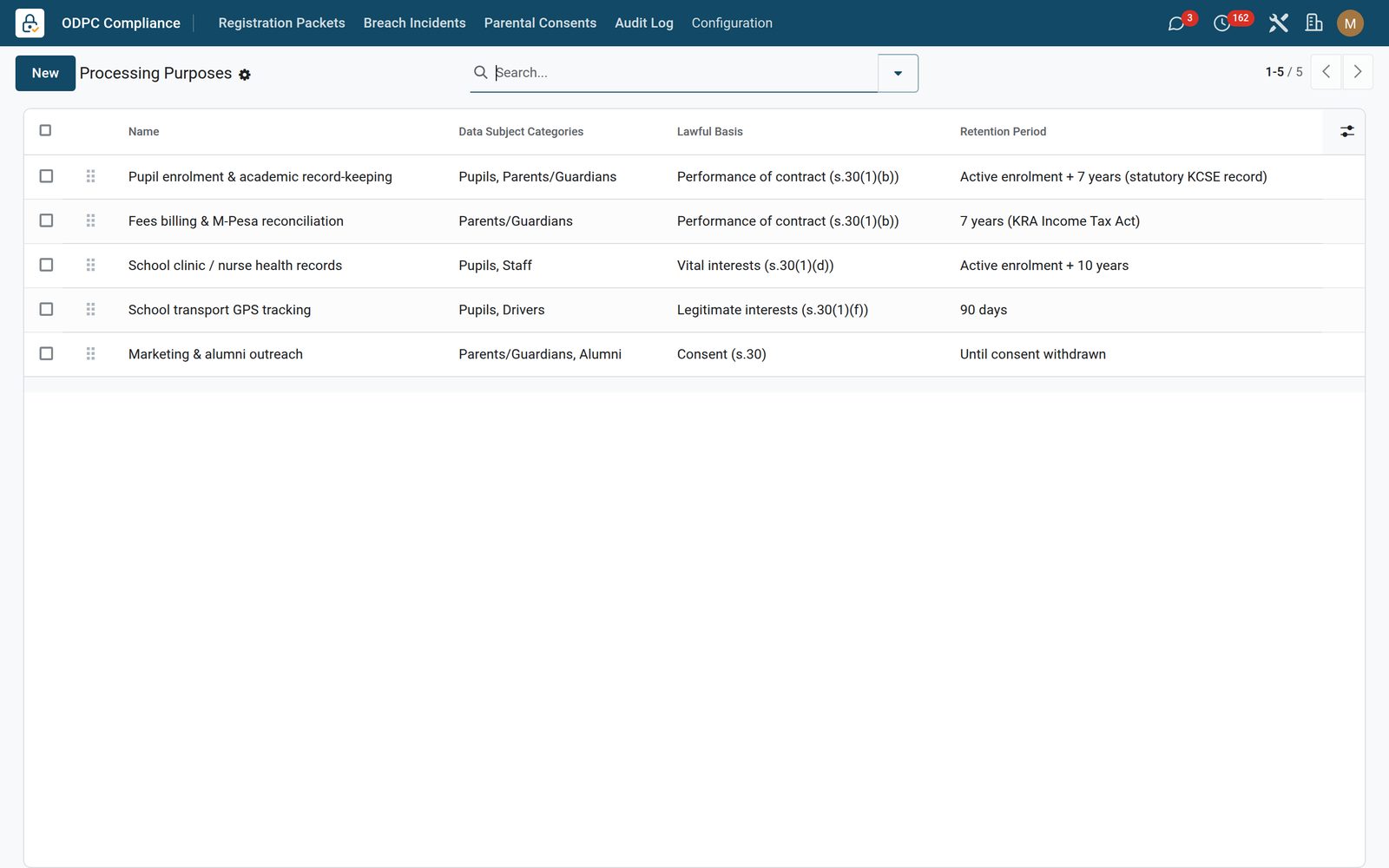Open the Parental Consents menu

click(x=540, y=23)
